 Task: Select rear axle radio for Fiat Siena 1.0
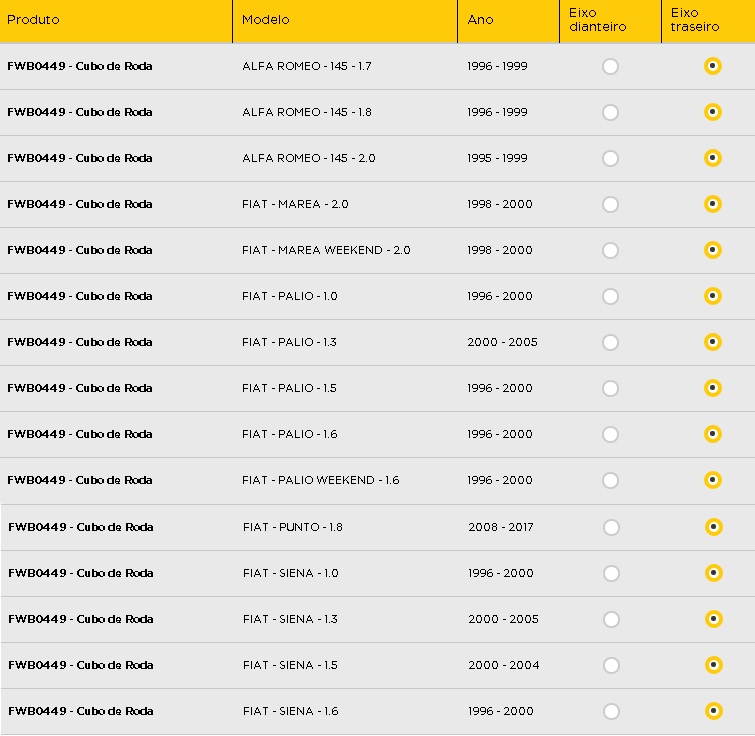(x=714, y=573)
